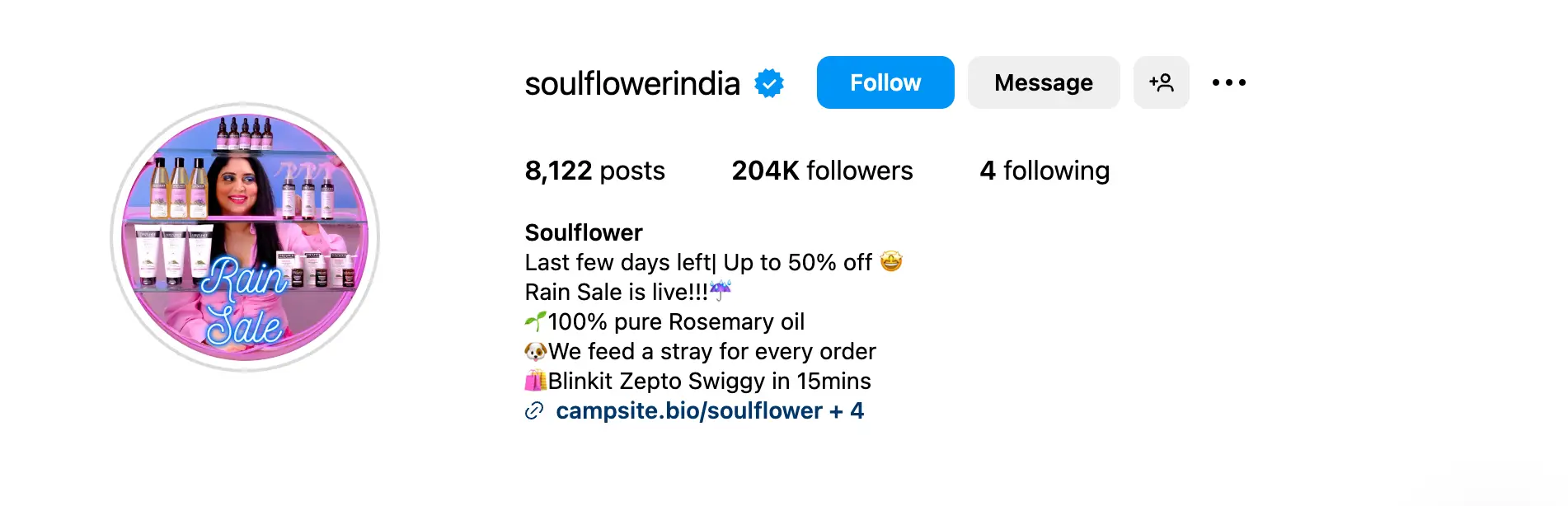Open the 4 following list
The height and width of the screenshot is (506, 1568).
click(1044, 171)
